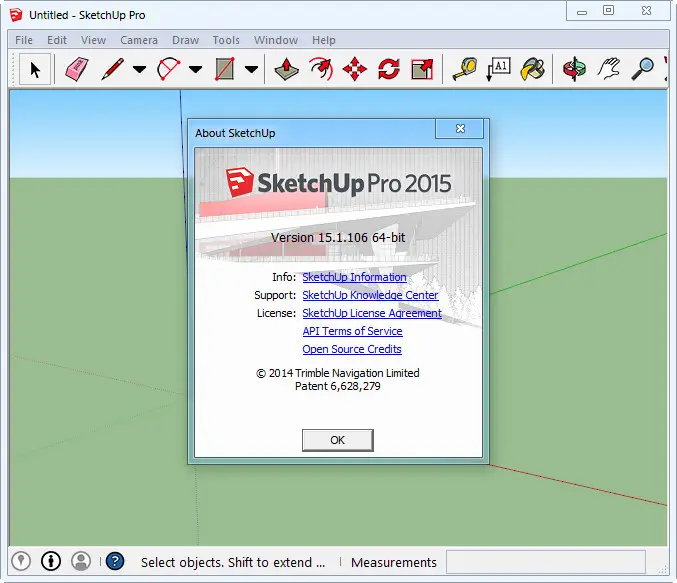Screen dimensions: 677x583
Task: Open the Arc tool dropdown arrow
Action: pyautogui.click(x=195, y=69)
